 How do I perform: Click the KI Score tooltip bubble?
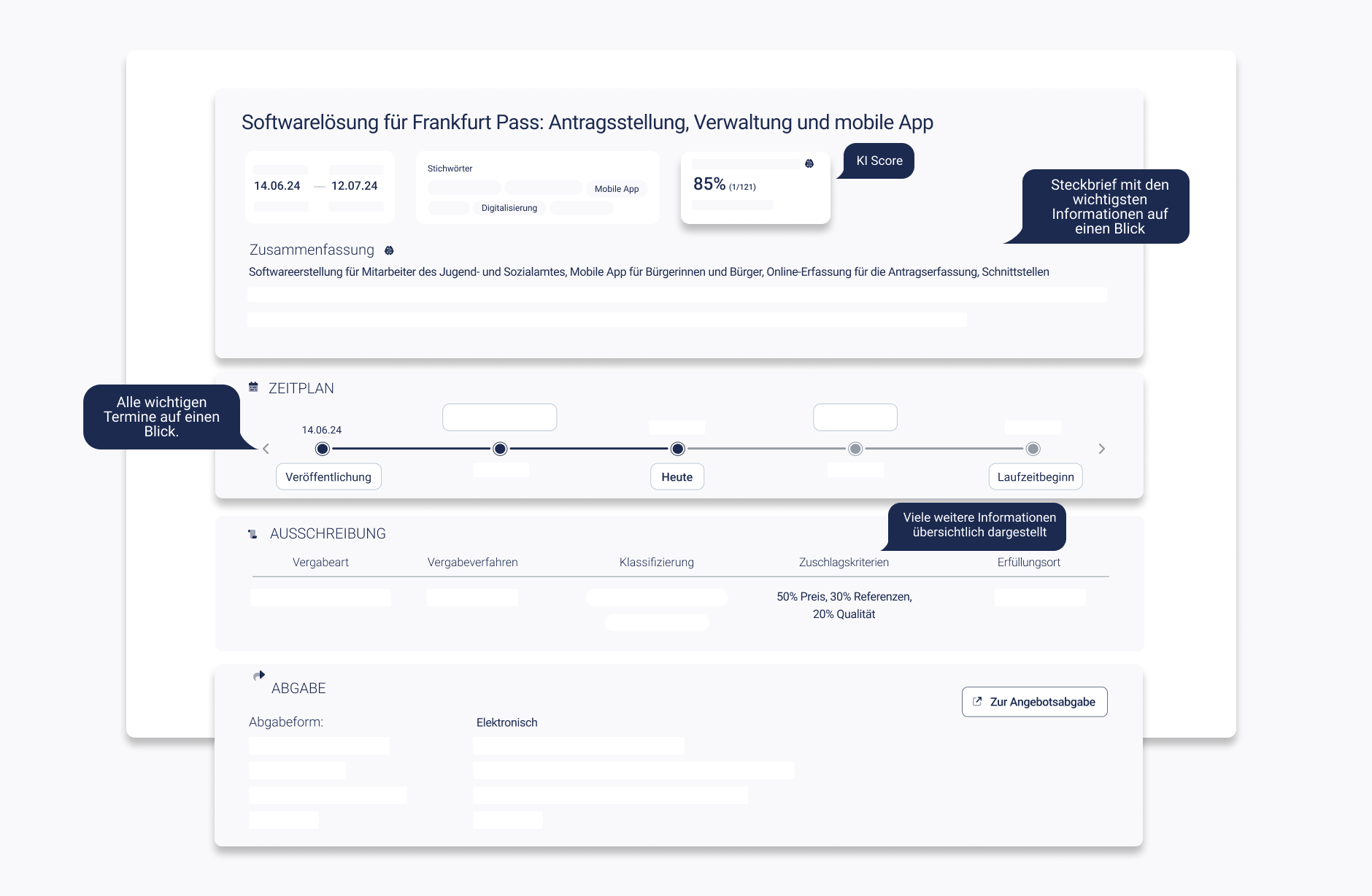coord(879,161)
